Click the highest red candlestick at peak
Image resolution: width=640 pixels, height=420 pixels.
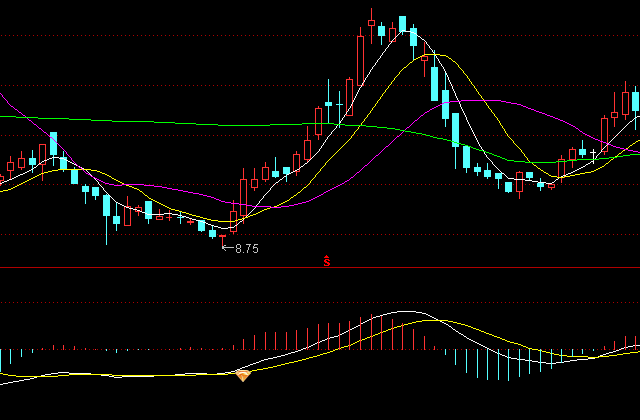pos(371,25)
